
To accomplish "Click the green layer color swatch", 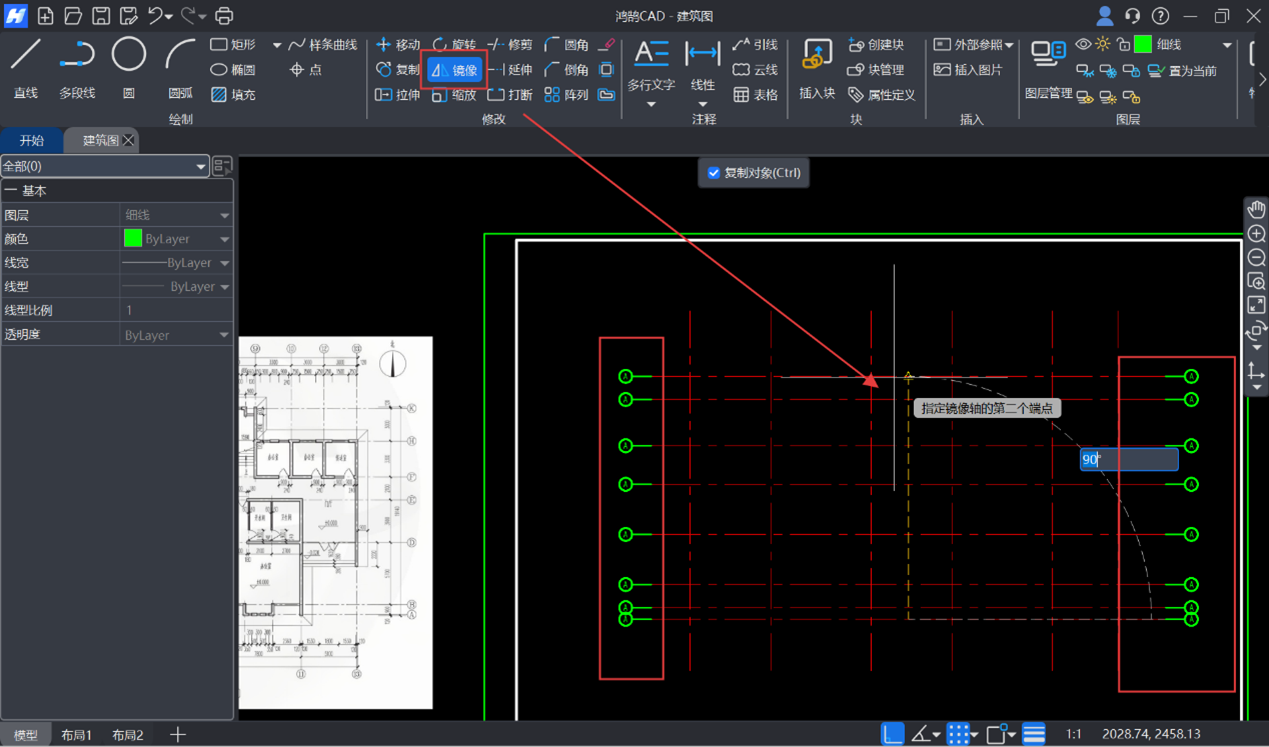I will 1143,45.
